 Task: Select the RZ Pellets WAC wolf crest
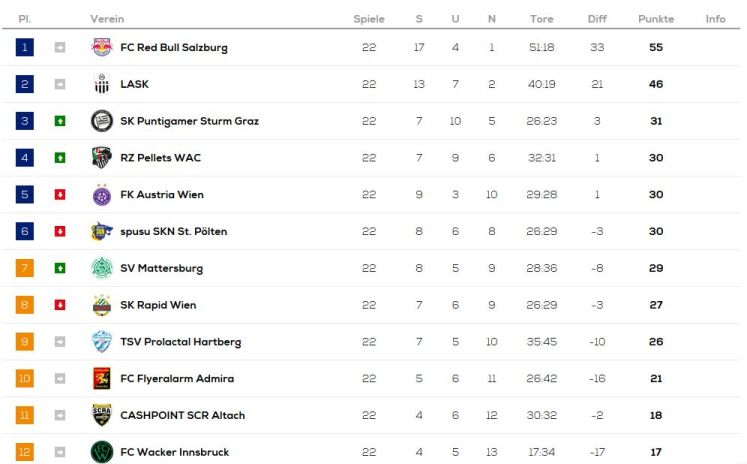pyautogui.click(x=102, y=158)
